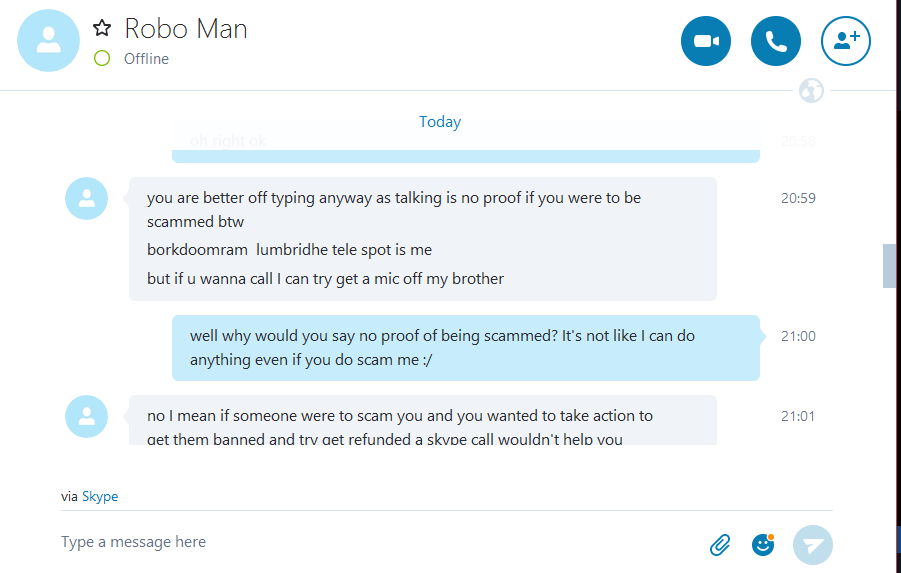Click the Offline status indicator circle
This screenshot has width=901, height=573.
tap(101, 58)
